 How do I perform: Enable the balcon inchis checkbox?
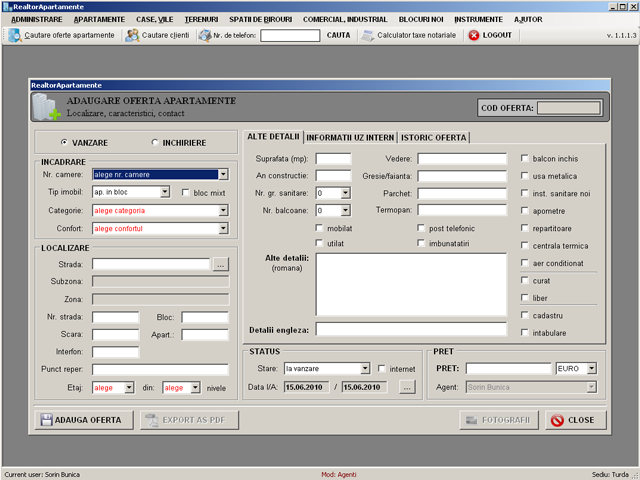525,158
